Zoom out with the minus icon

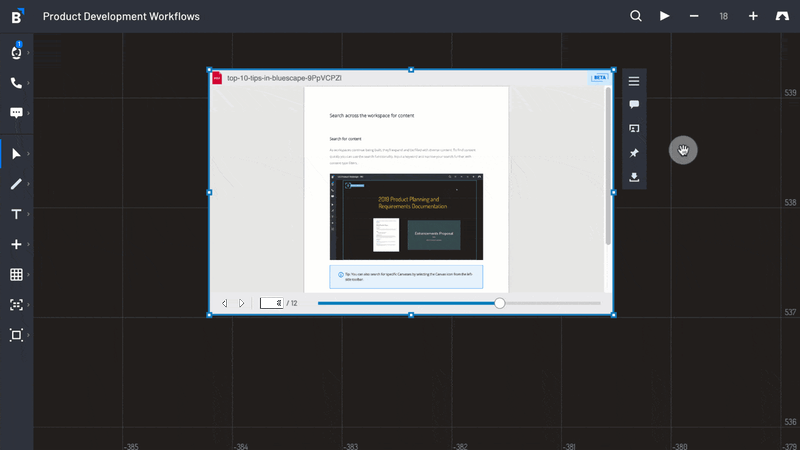pos(694,16)
